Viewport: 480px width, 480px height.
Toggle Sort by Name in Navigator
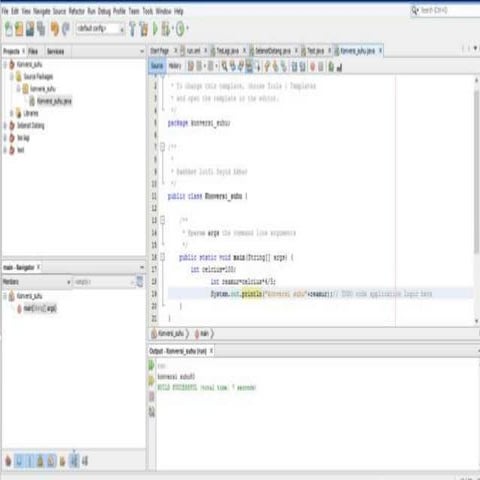74,461
